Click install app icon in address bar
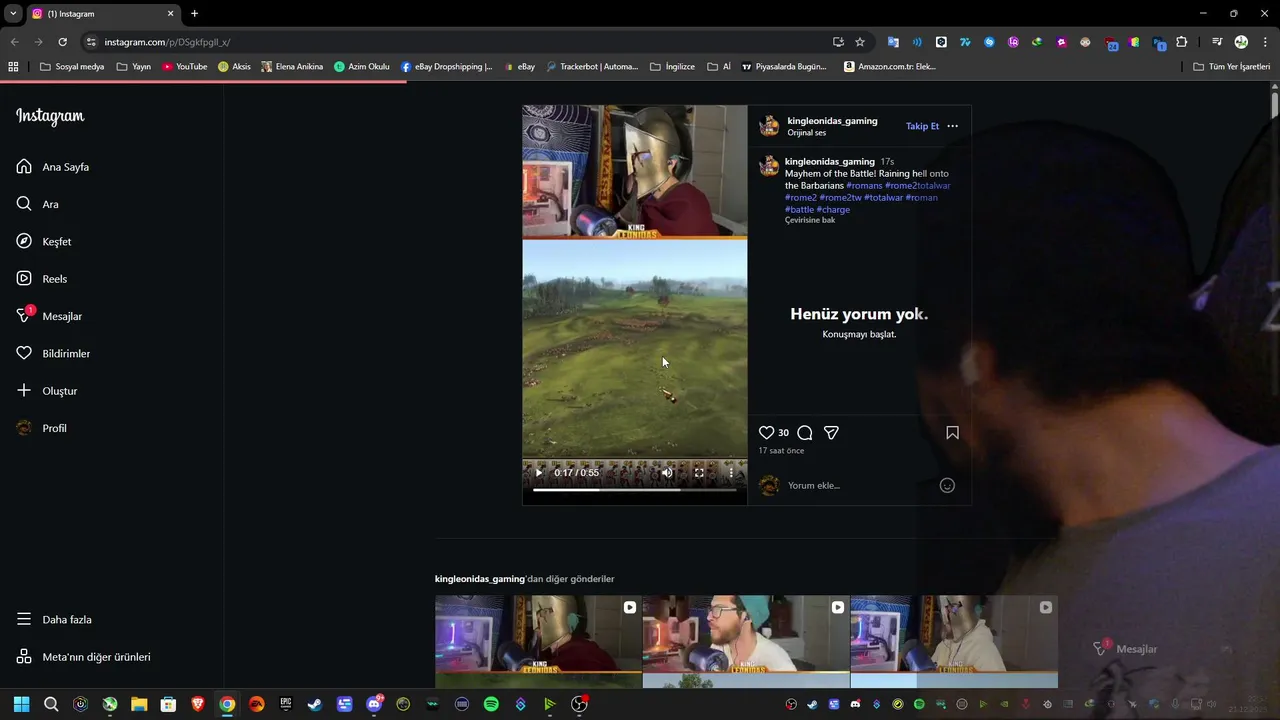Screen dimensions: 1280x720 pos(838,42)
